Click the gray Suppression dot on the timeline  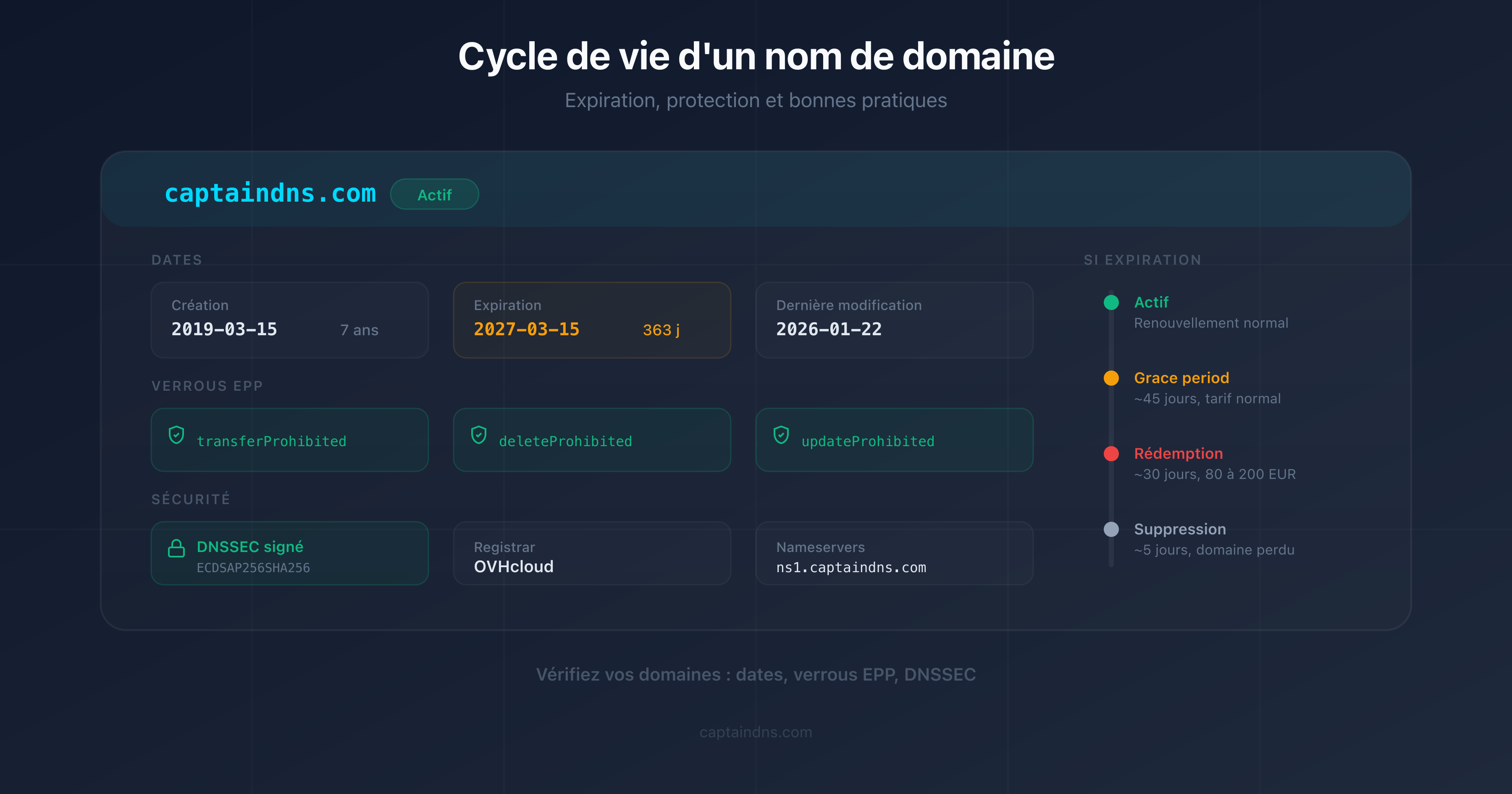click(x=1111, y=529)
